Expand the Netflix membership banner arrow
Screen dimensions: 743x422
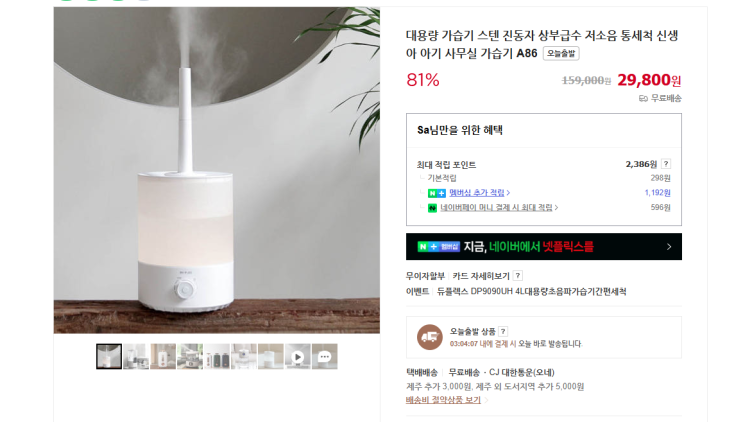(669, 247)
